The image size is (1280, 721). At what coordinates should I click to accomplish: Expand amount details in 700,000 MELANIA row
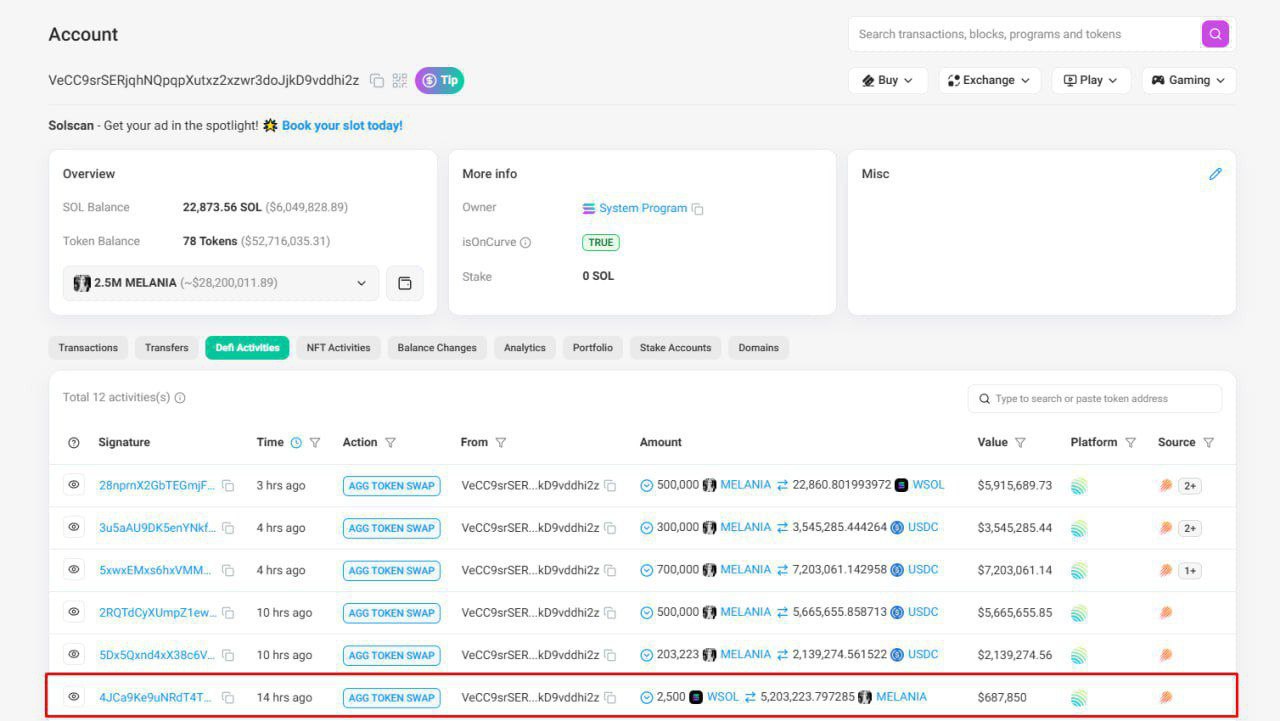(x=646, y=571)
